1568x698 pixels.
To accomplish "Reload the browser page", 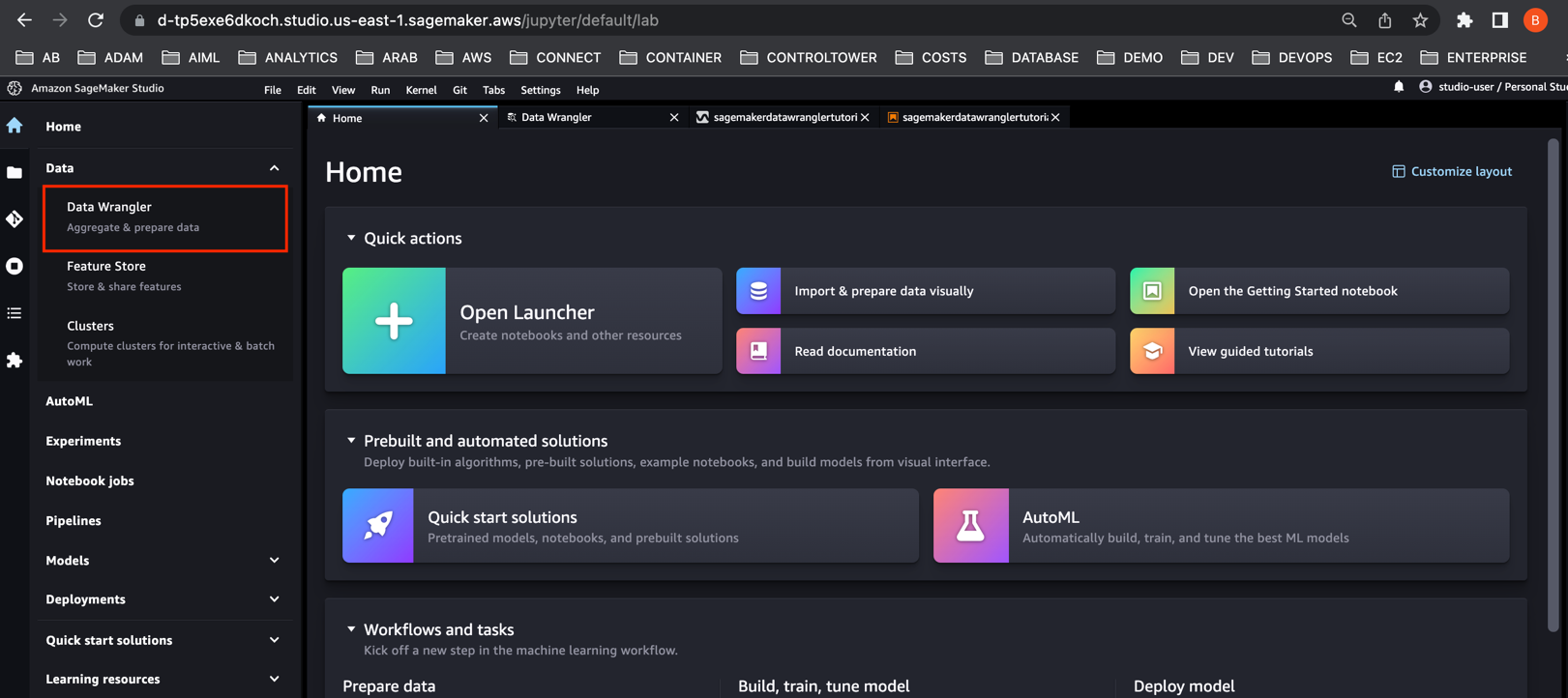I will click(x=96, y=19).
